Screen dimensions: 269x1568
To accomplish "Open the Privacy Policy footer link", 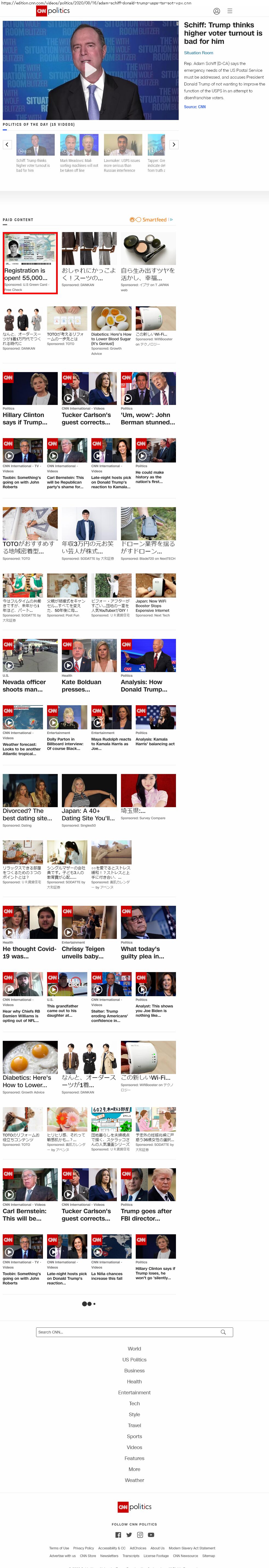I will (83, 1548).
